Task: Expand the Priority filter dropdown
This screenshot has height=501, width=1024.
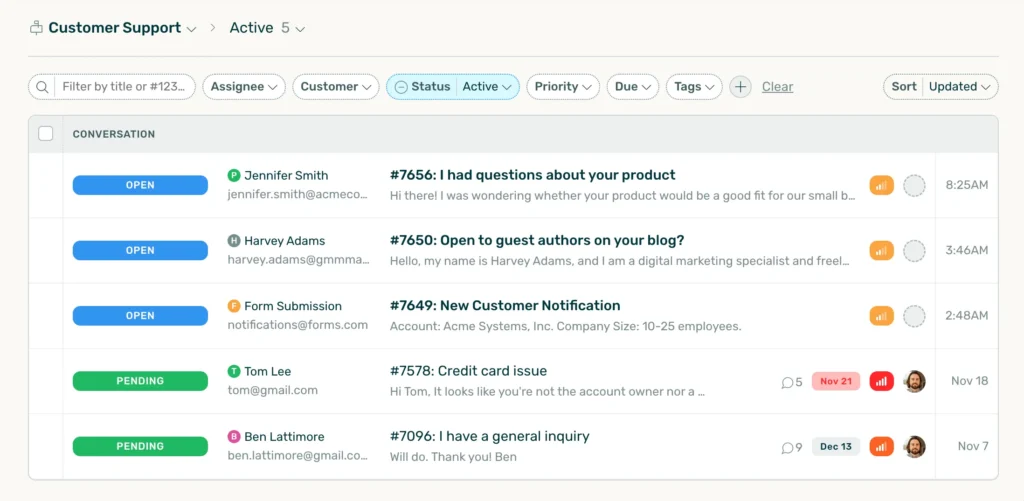Action: [x=563, y=87]
